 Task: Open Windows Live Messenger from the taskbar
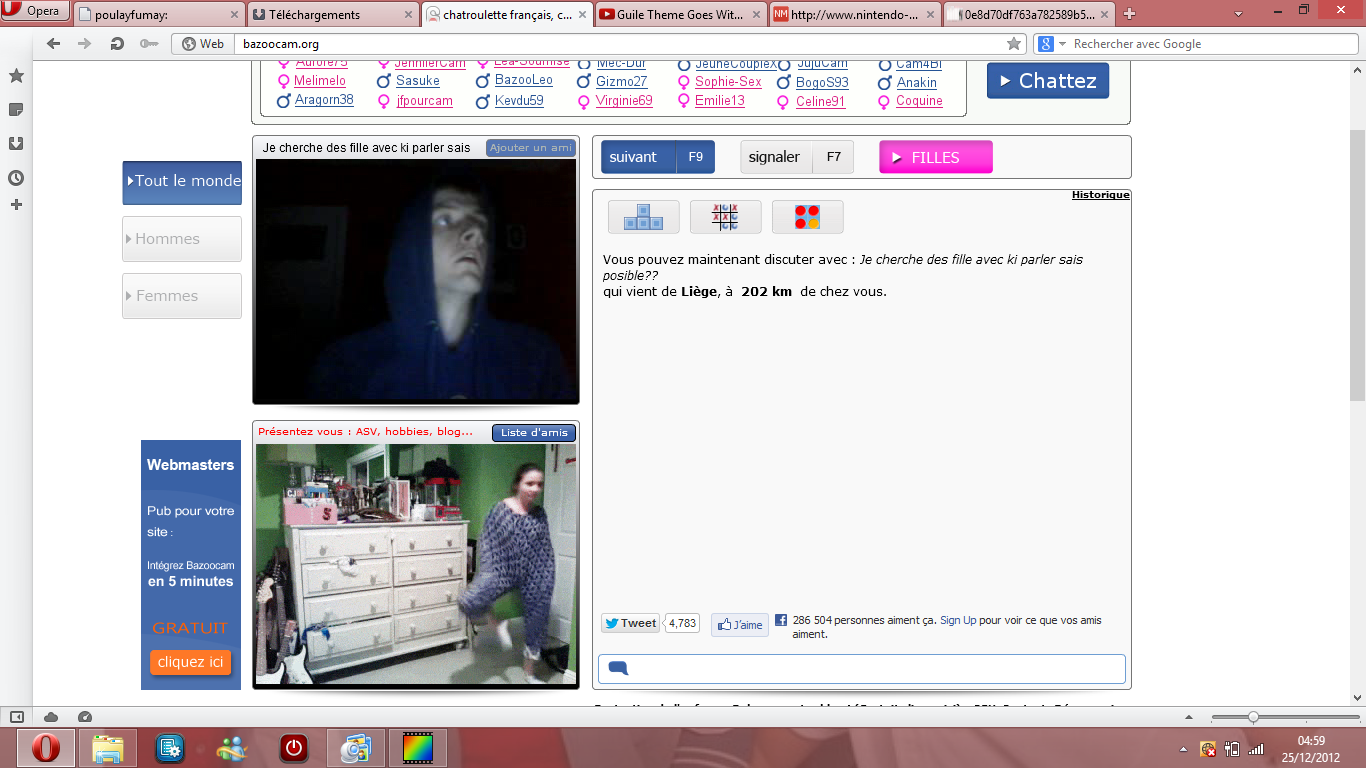(x=232, y=748)
